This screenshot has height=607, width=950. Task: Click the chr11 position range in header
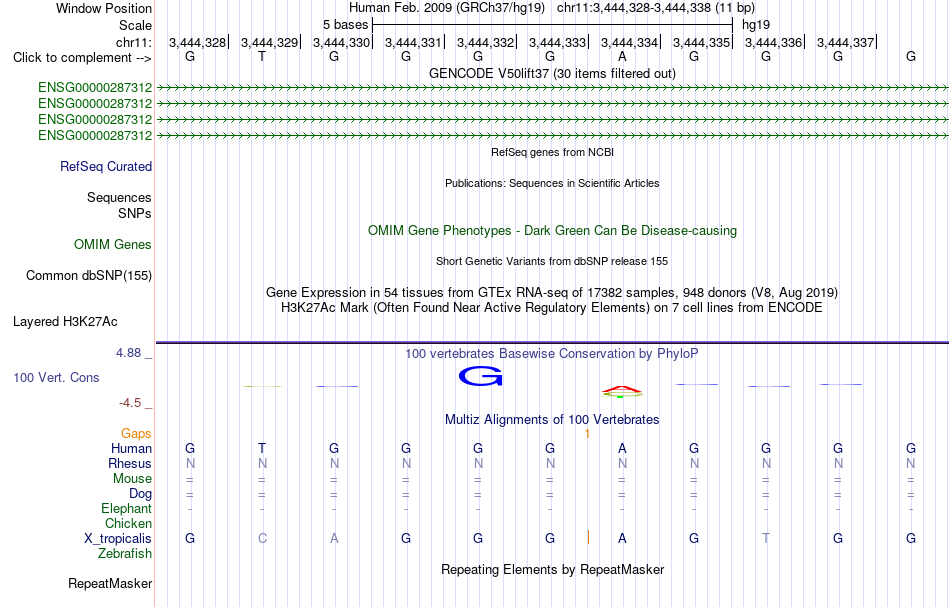click(x=656, y=8)
